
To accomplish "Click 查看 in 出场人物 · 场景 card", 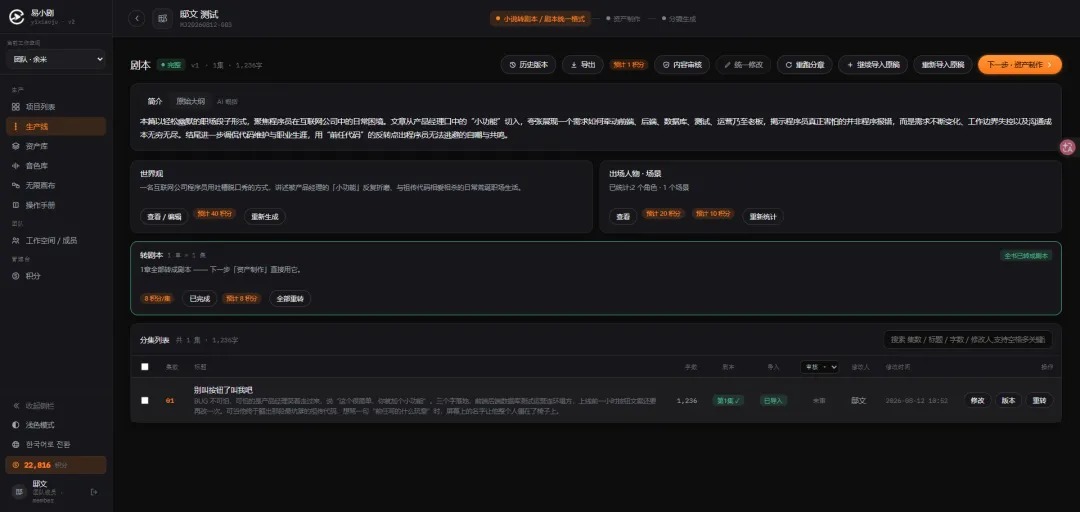I will pos(623,216).
